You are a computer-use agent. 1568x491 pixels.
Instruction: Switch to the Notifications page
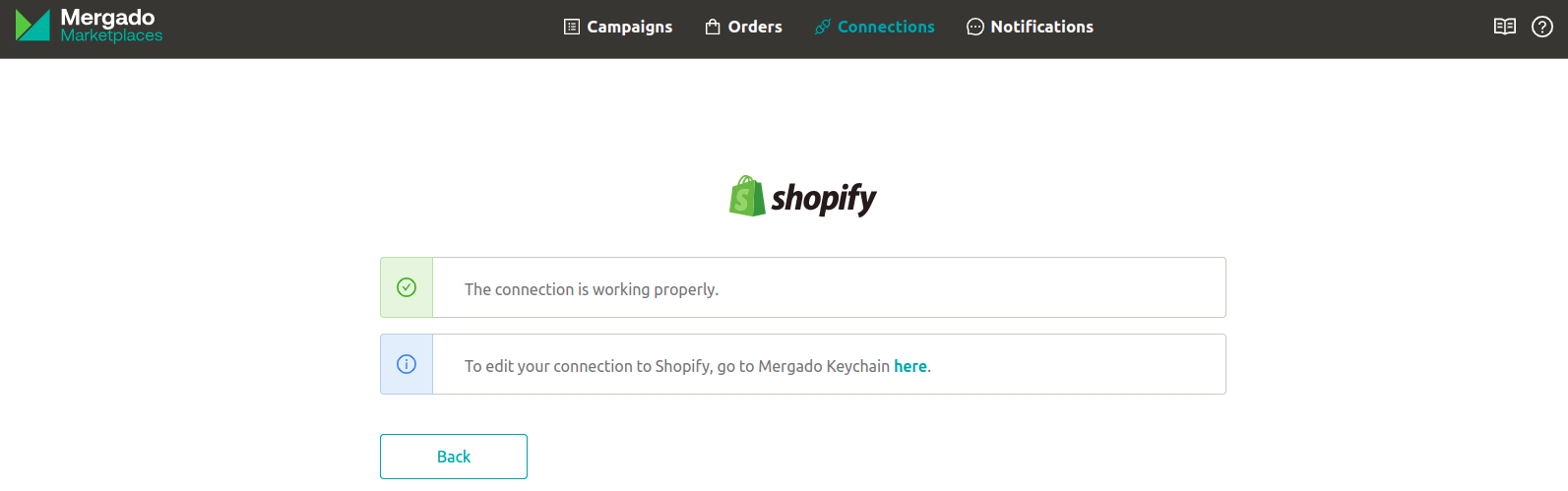pos(1041,27)
